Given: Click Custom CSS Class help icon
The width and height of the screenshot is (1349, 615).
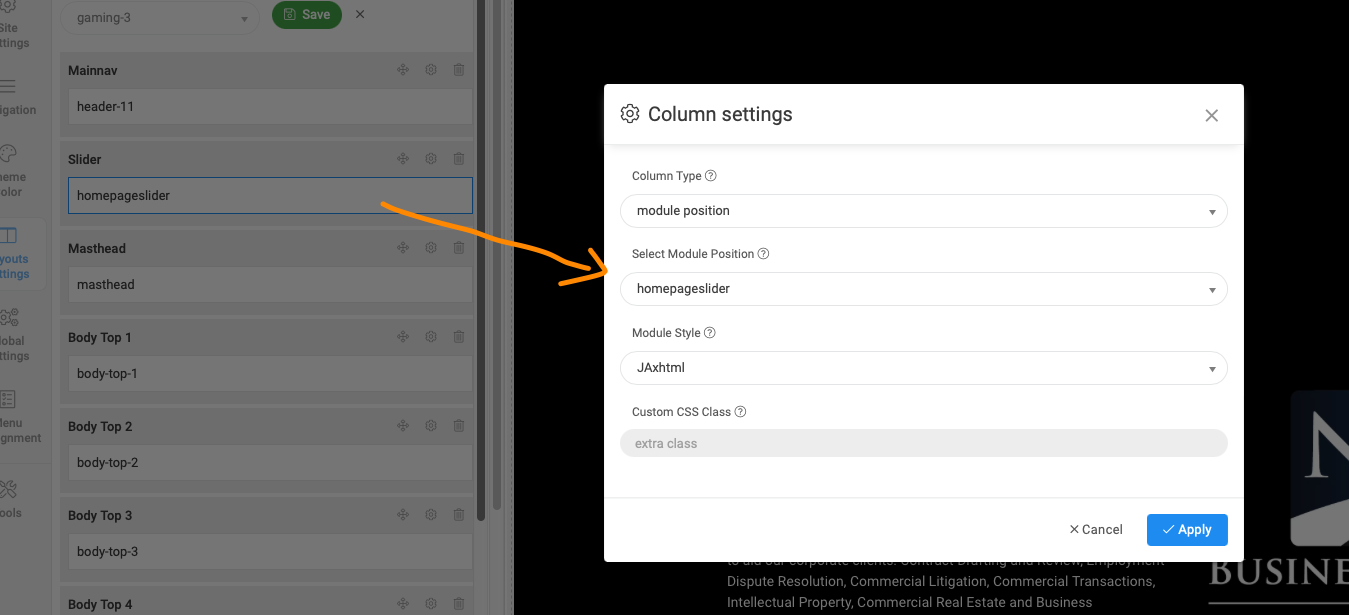Looking at the screenshot, I should [740, 412].
